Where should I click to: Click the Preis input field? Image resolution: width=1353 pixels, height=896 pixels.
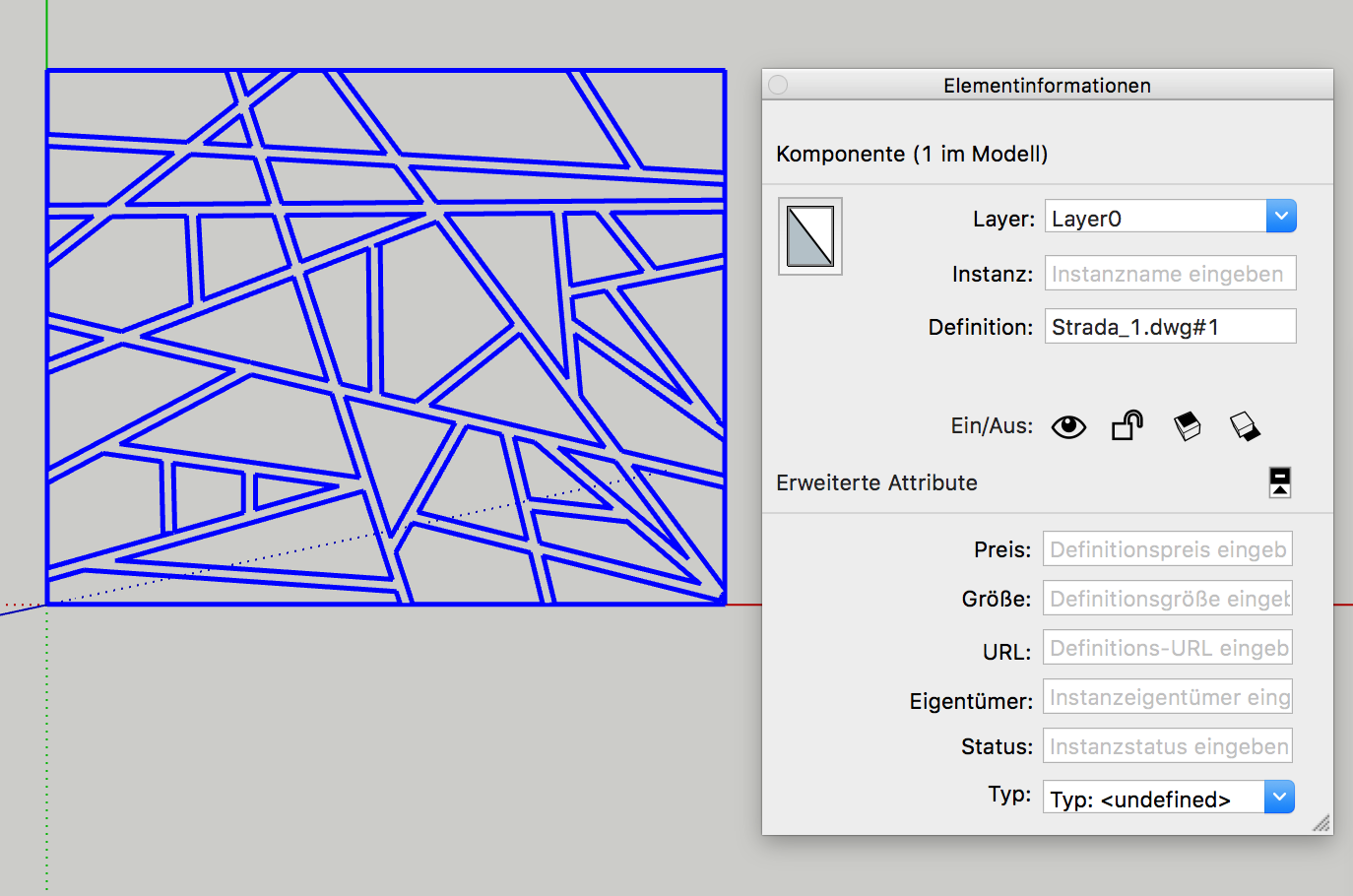[1167, 549]
